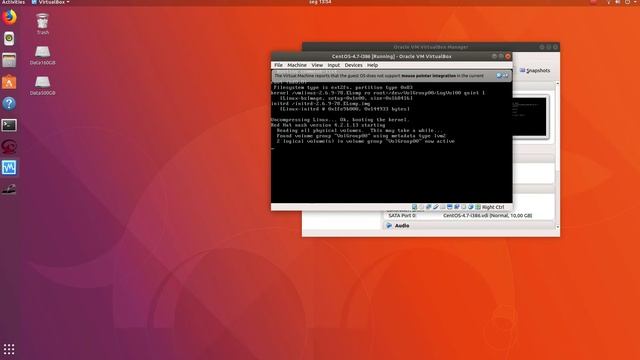The width and height of the screenshot is (640, 360).
Task: Launch Terminal from the dock
Action: tap(9, 125)
